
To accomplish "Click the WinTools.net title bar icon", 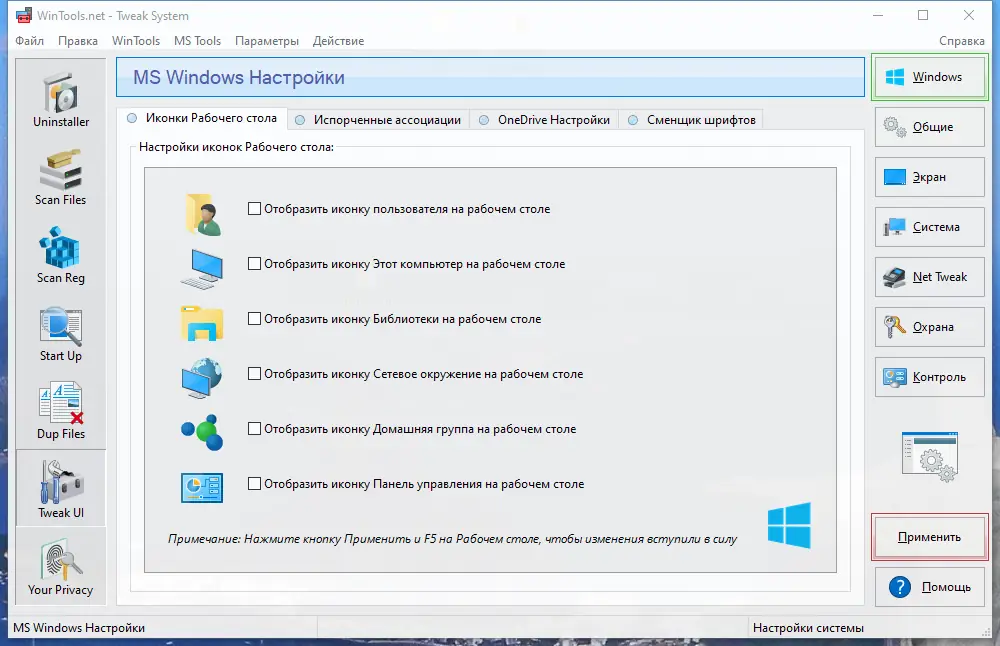I will (x=24, y=15).
